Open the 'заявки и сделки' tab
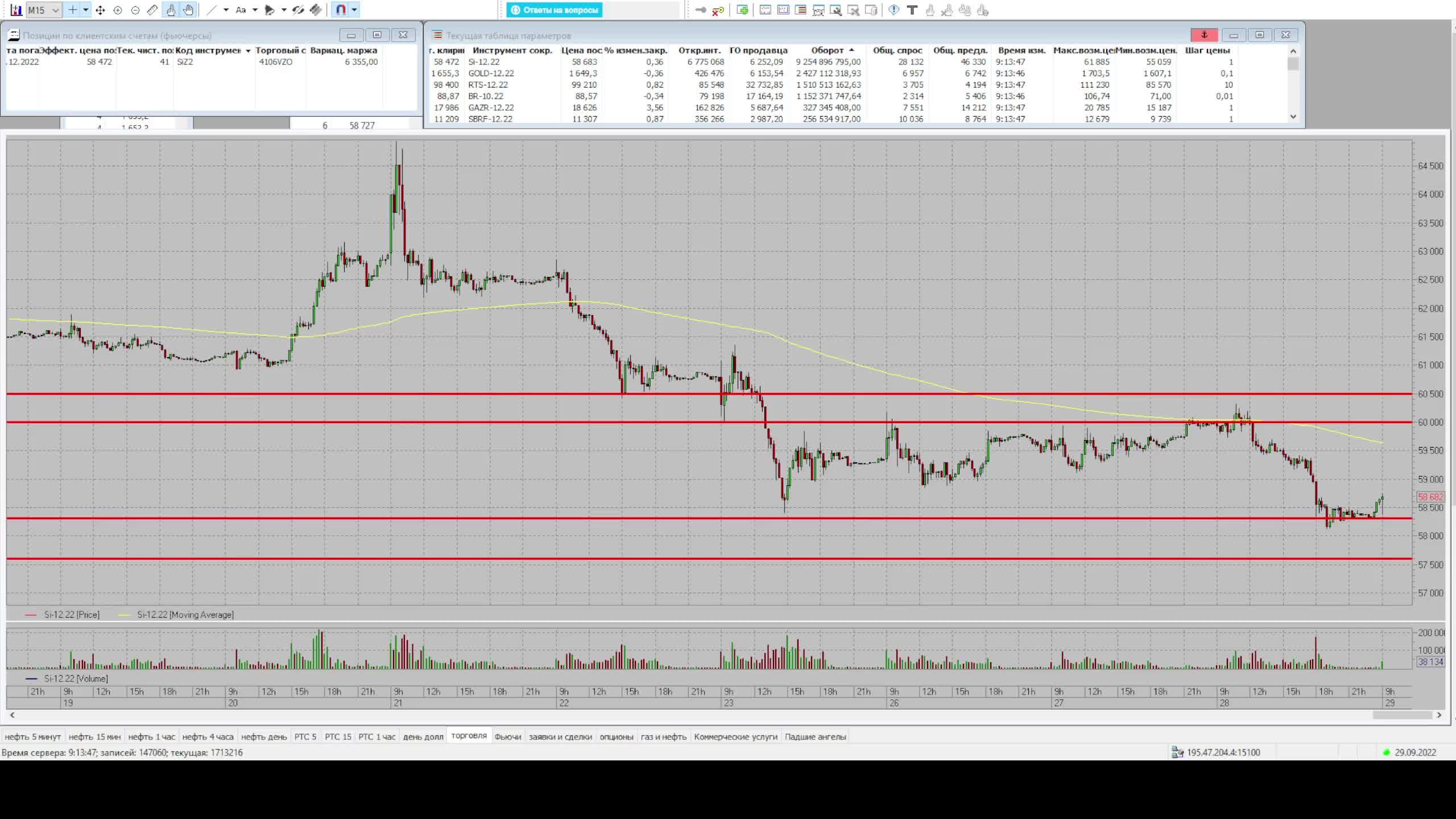 coord(560,737)
